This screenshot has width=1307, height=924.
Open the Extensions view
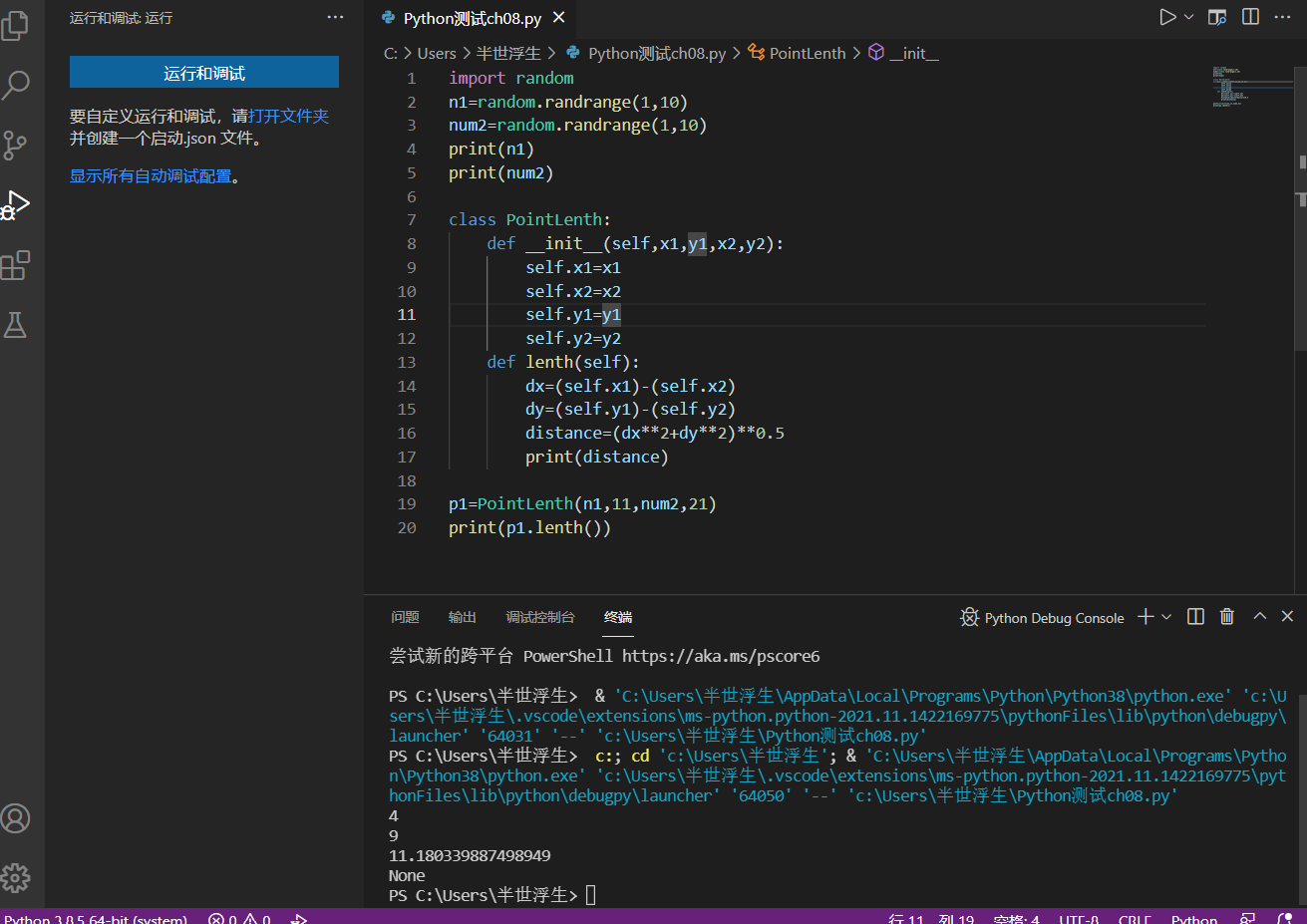tap(15, 265)
